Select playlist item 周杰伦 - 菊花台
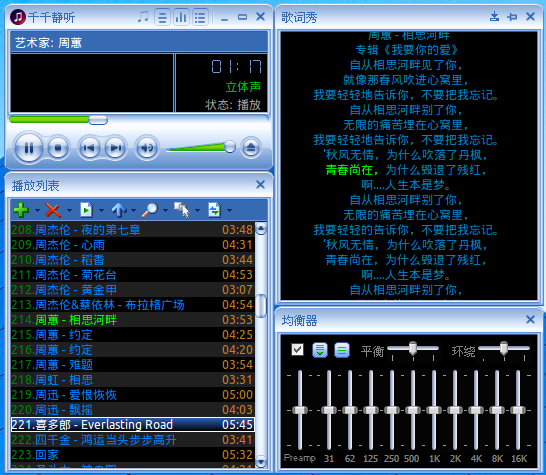Viewport: 546px width, 475px height. pyautogui.click(x=133, y=275)
